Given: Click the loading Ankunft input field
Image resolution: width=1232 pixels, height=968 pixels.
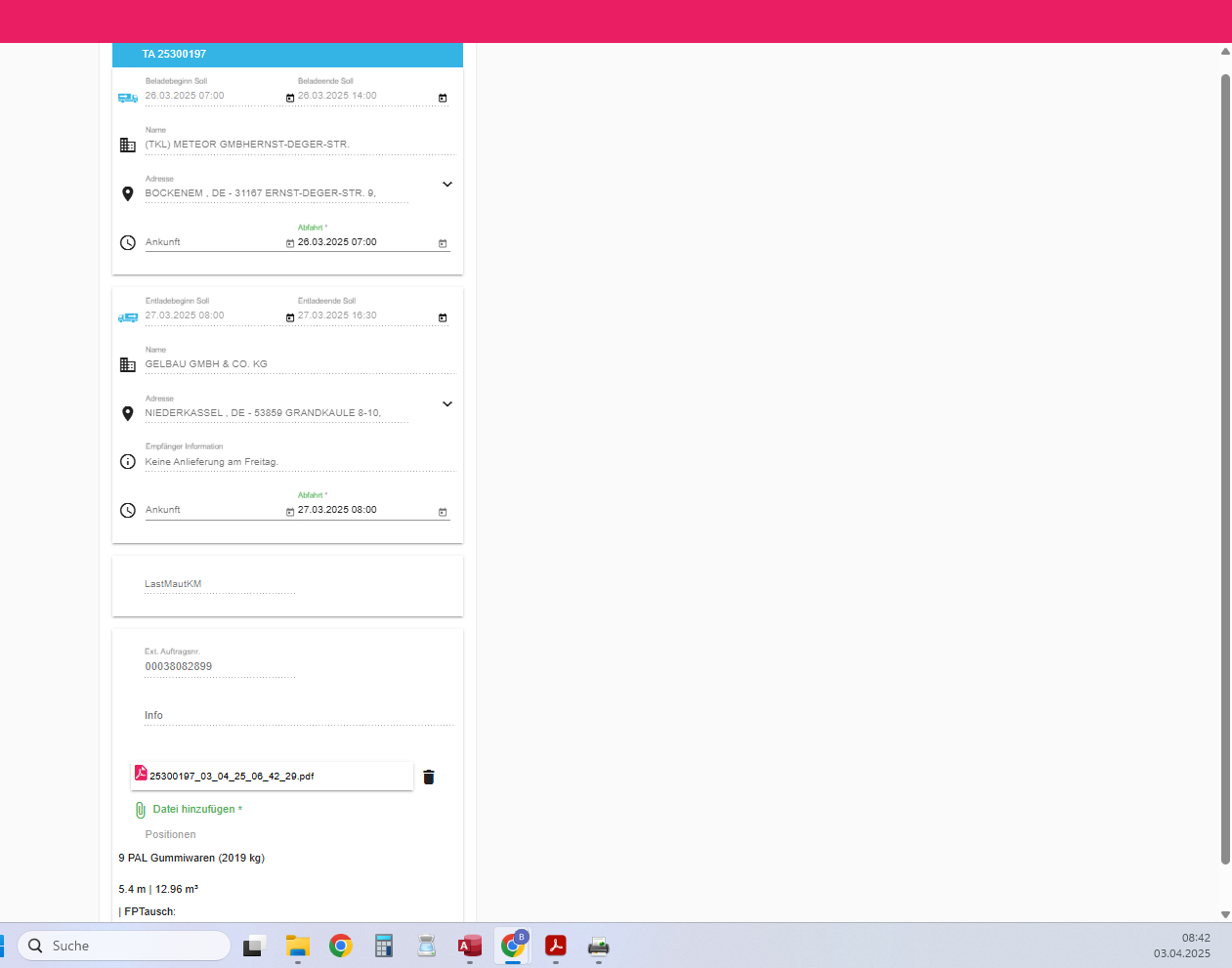Looking at the screenshot, I should [214, 242].
